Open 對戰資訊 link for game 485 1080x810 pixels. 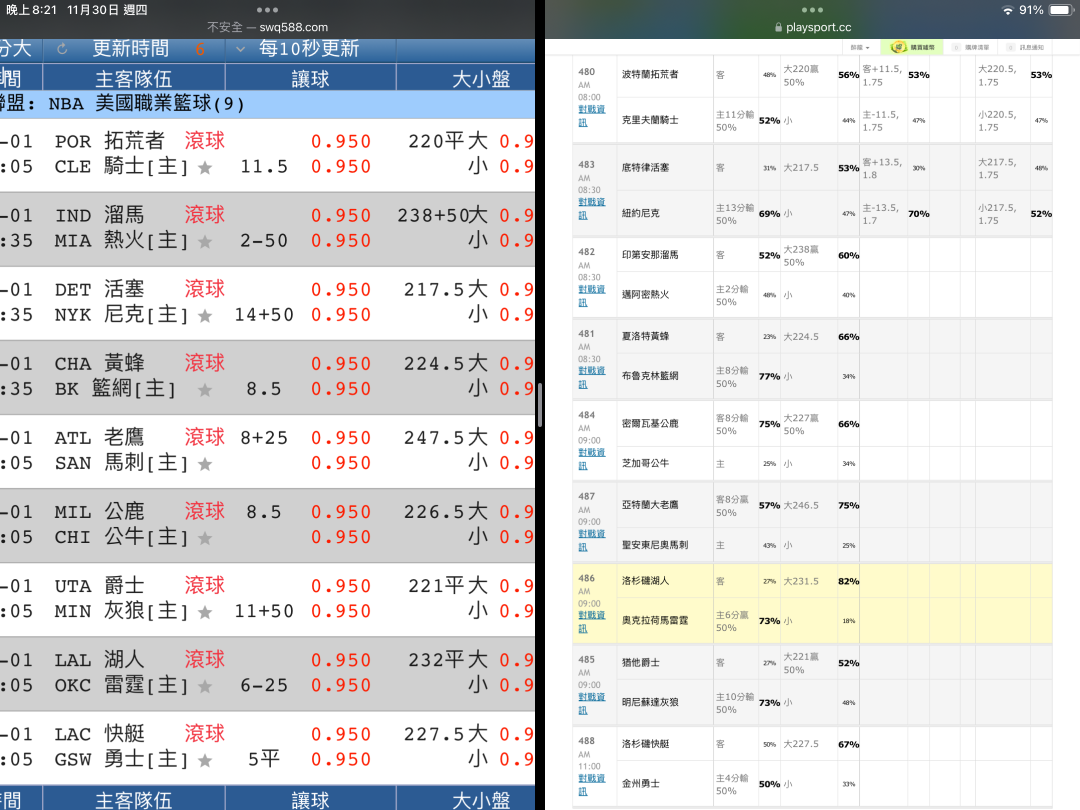pyautogui.click(x=592, y=703)
